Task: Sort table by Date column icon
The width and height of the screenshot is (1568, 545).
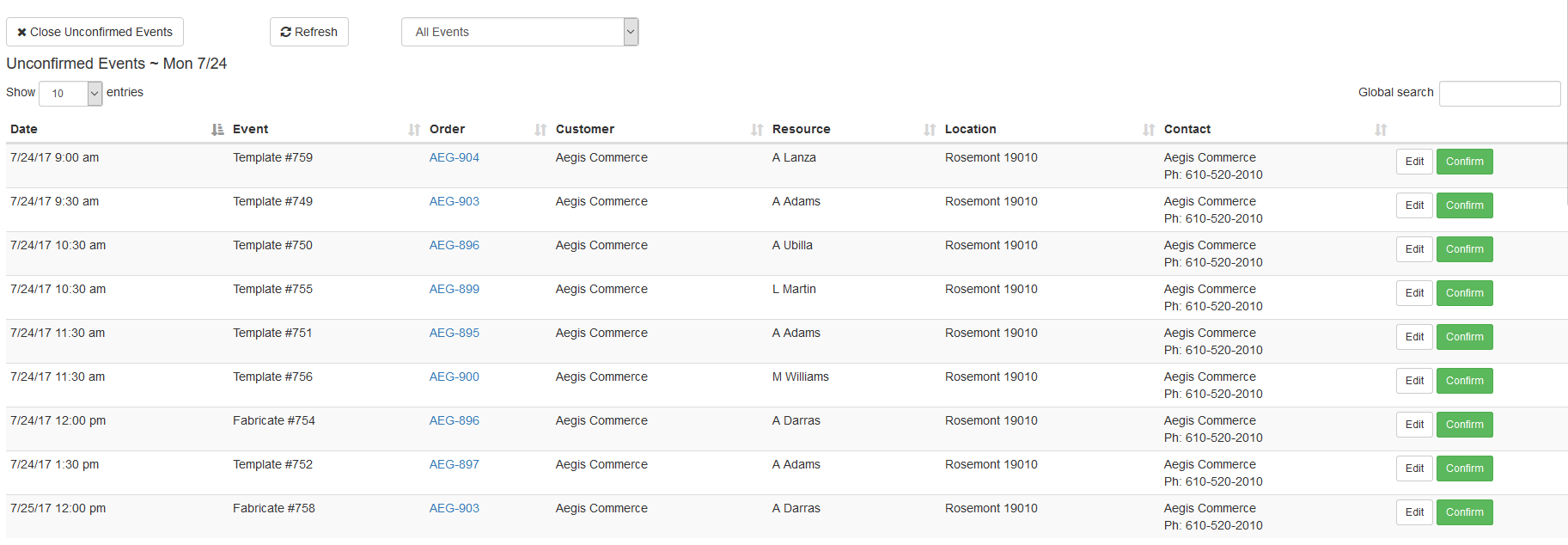Action: click(217, 130)
